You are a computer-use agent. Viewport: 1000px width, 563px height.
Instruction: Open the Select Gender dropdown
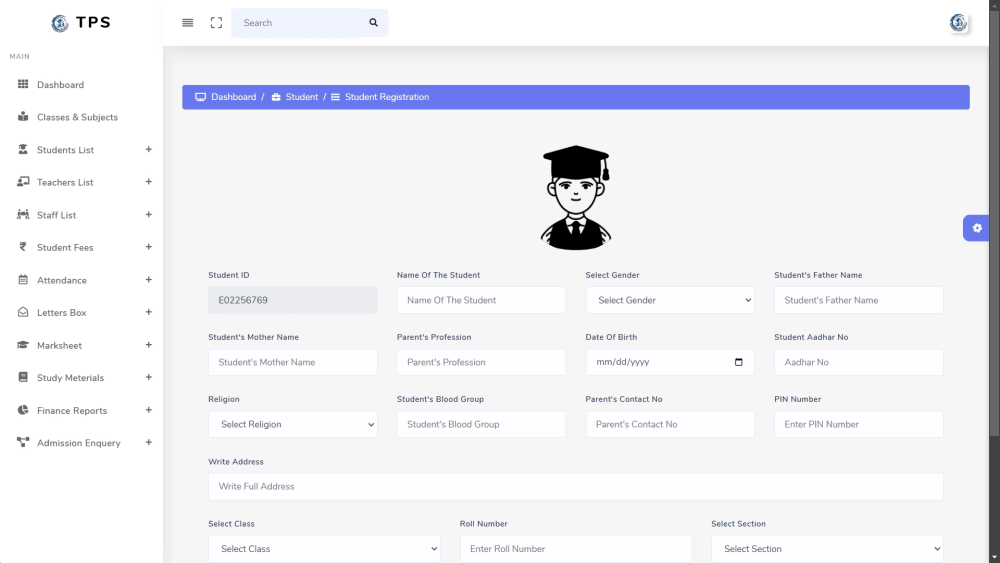[x=670, y=300]
